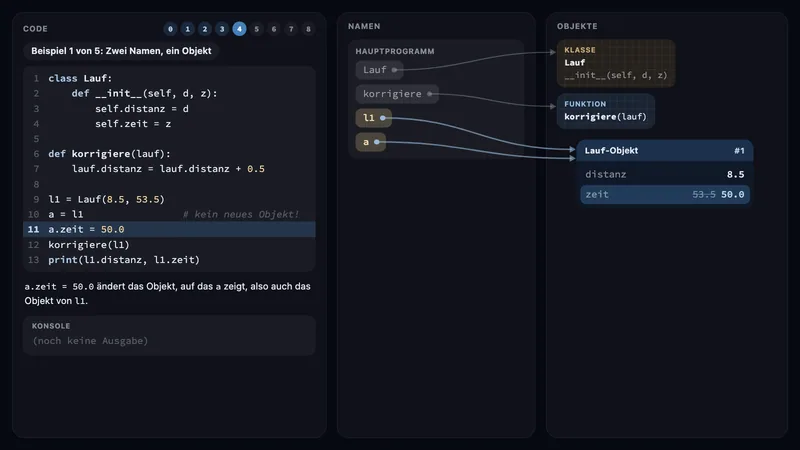Click the 'korrigiere' name chip
The image size is (800, 450).
[x=397, y=94]
